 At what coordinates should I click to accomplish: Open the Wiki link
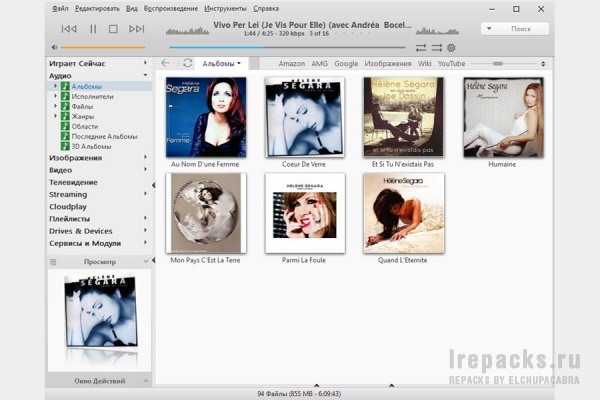[x=424, y=64]
